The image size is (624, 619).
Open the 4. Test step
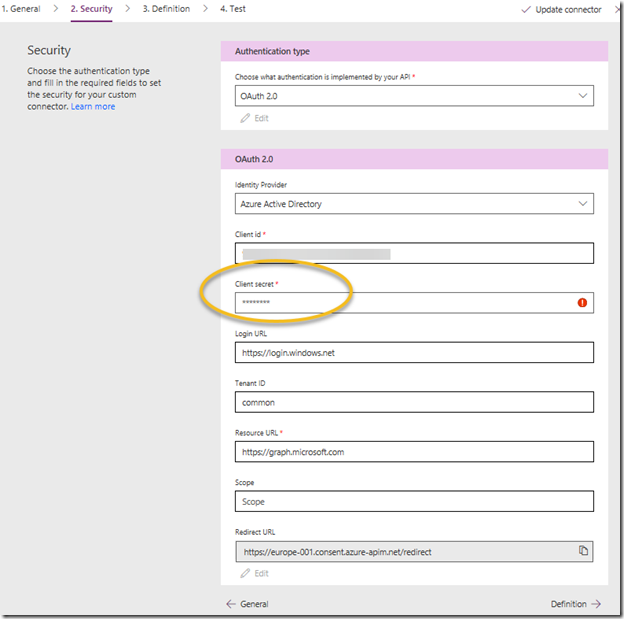(233, 9)
